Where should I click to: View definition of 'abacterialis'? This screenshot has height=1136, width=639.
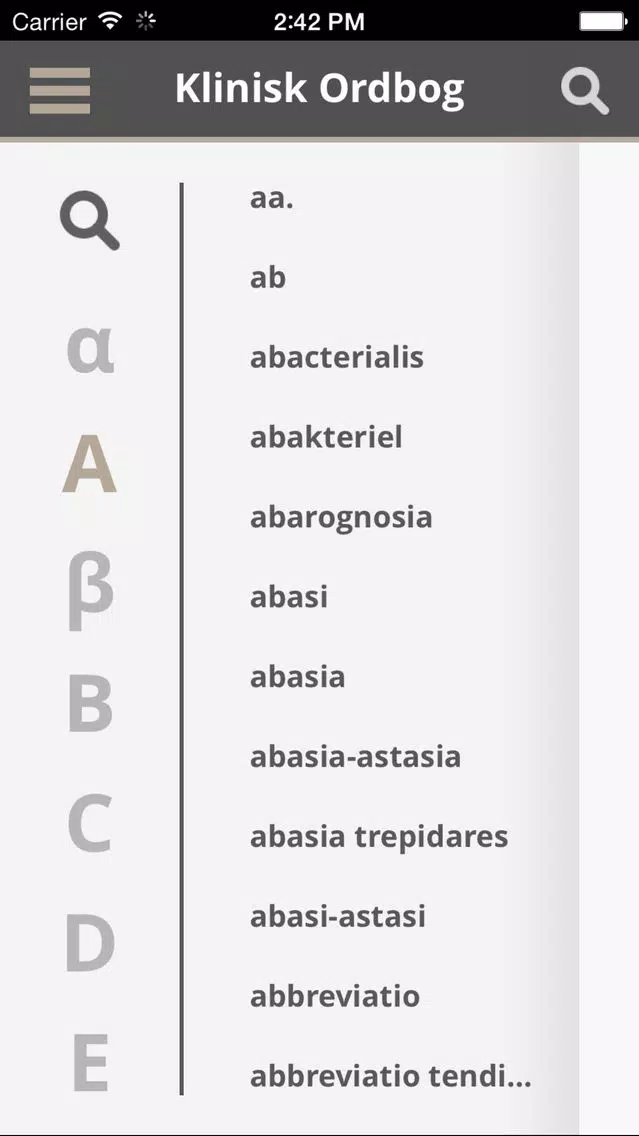[x=337, y=357]
